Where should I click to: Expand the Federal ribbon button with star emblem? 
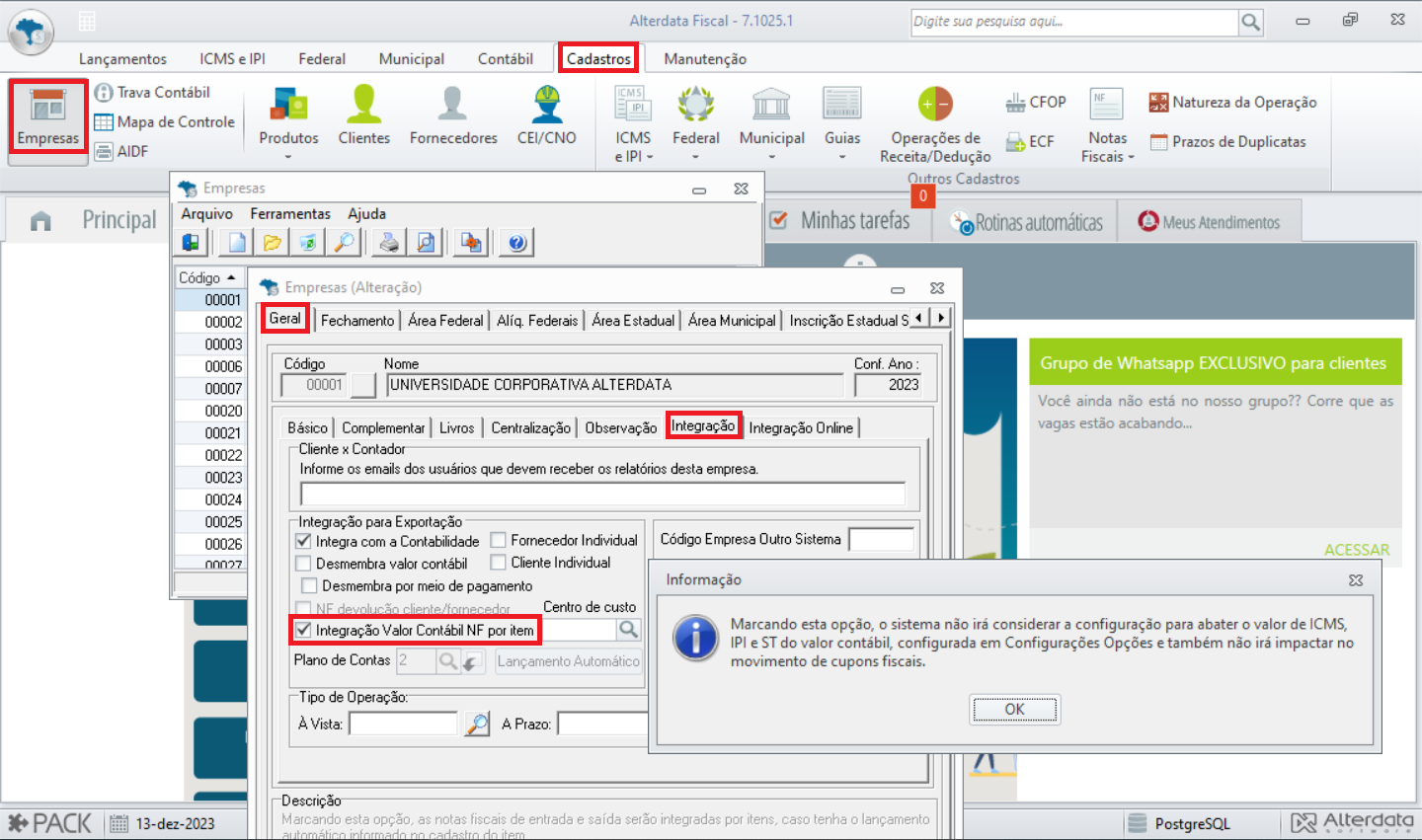[696, 124]
